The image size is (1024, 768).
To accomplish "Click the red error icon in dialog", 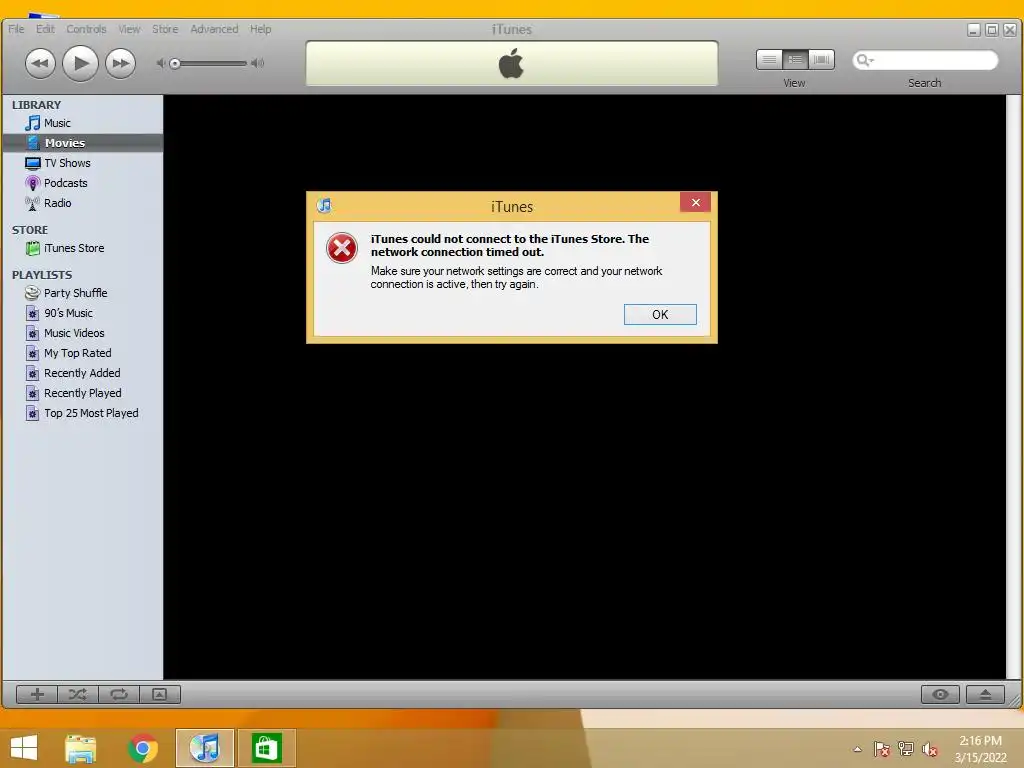I will (x=342, y=248).
